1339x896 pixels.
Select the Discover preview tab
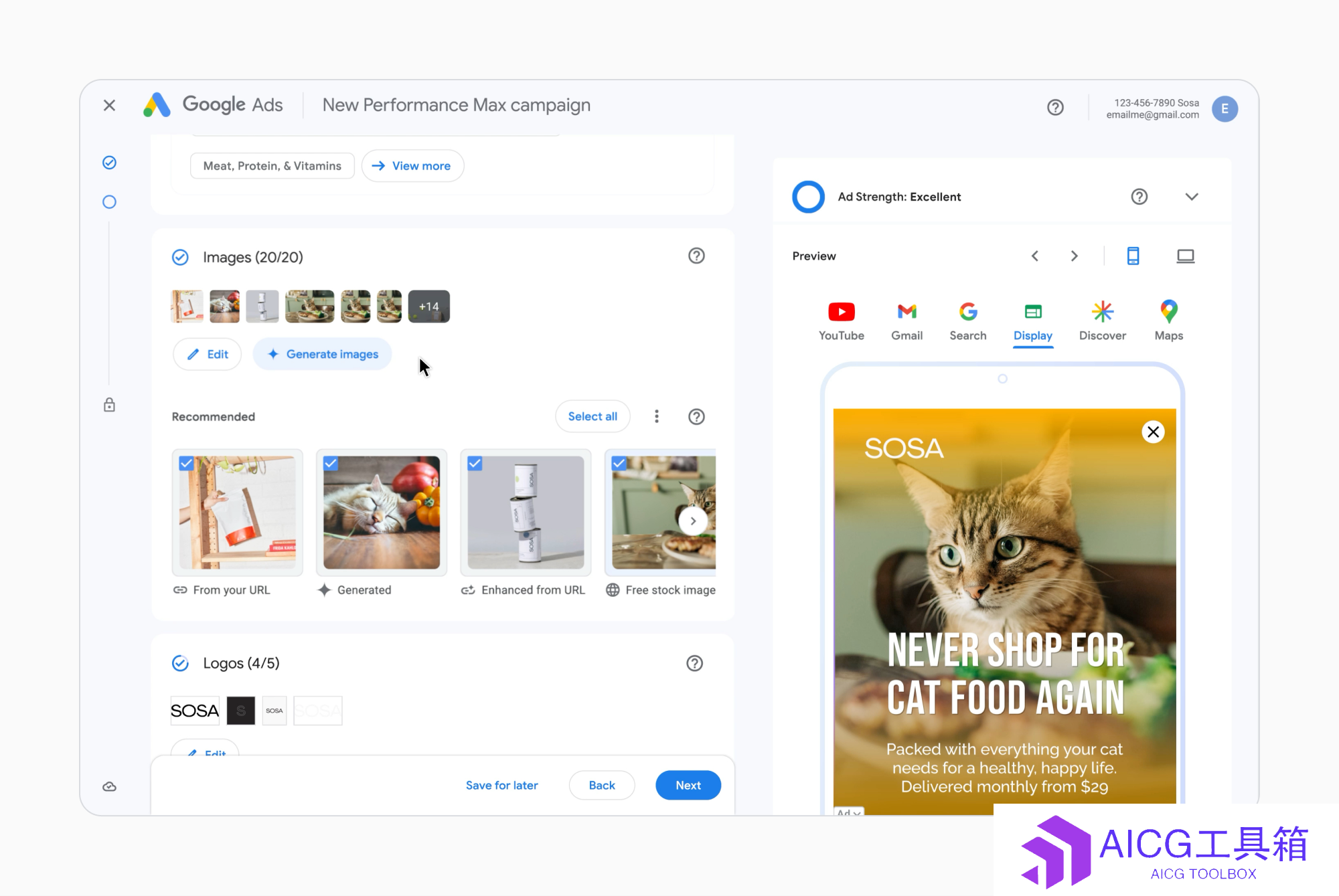pos(1102,322)
